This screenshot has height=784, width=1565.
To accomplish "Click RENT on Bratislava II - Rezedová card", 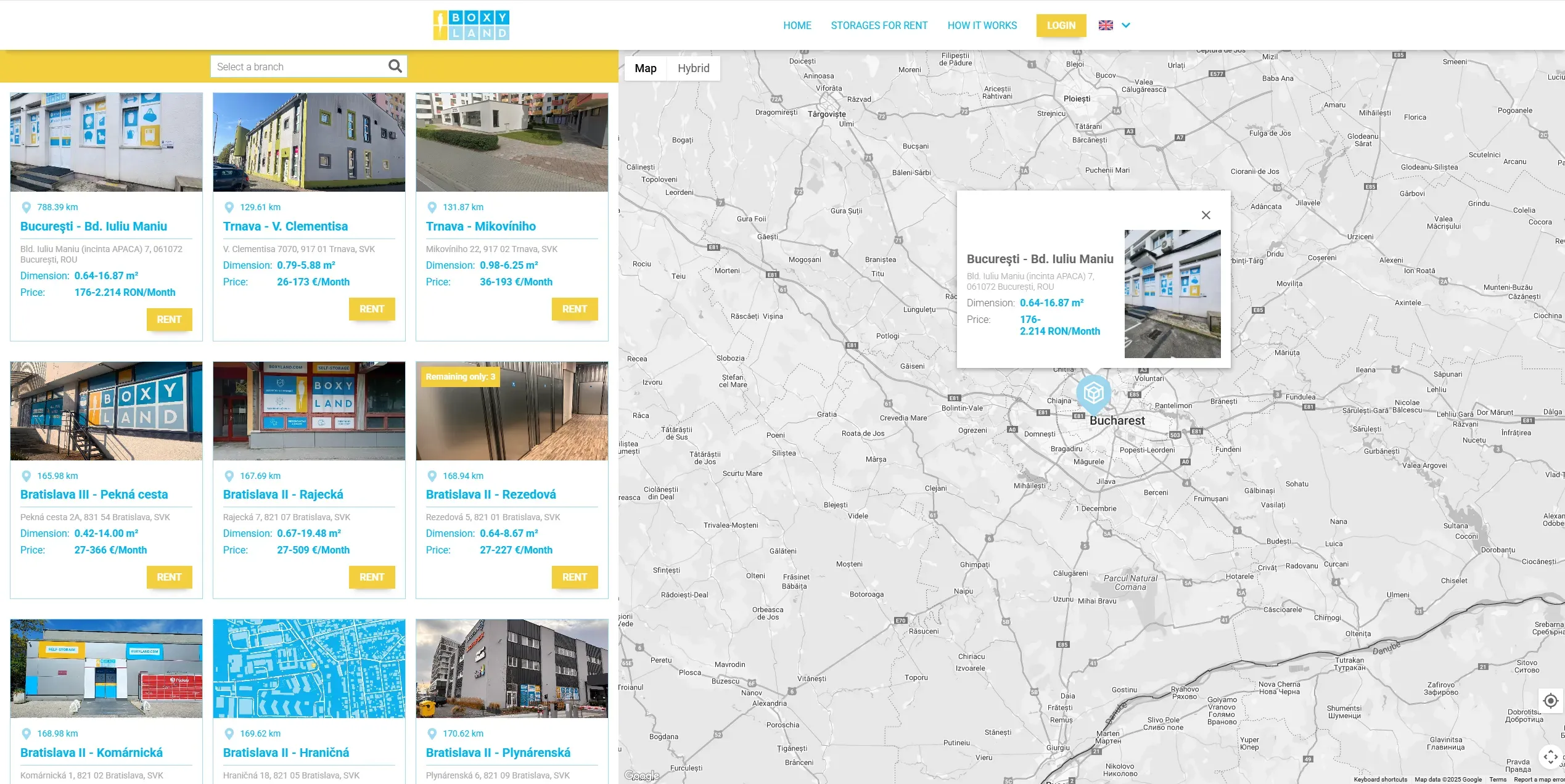I will (575, 577).
